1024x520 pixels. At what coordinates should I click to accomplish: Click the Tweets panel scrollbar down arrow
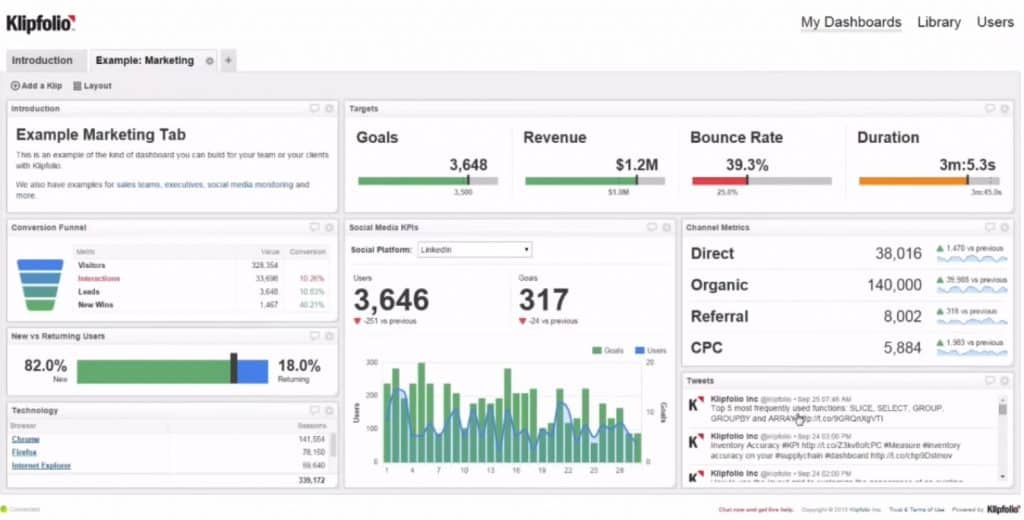tap(1004, 480)
